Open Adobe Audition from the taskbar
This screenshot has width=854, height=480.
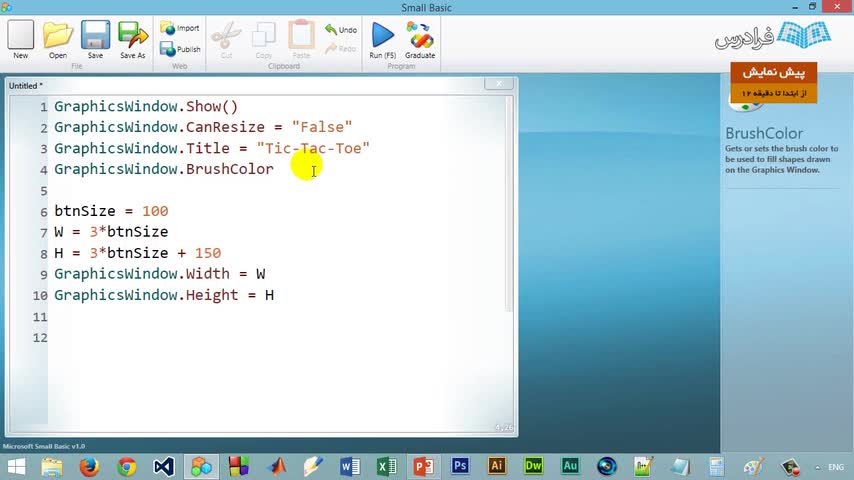coord(570,466)
